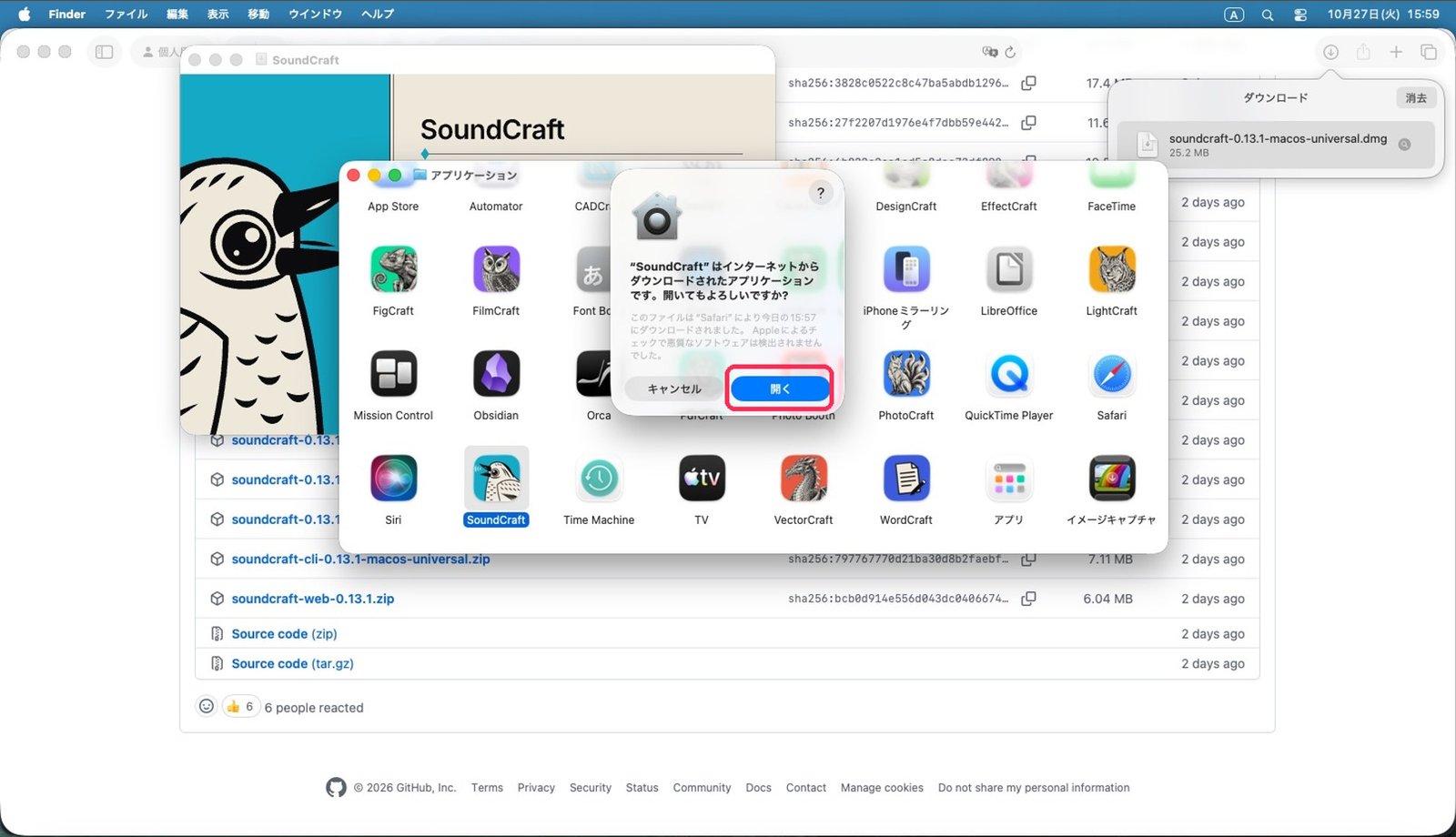Image resolution: width=1456 pixels, height=837 pixels.
Task: Open Time Machine icon
Action: point(599,479)
